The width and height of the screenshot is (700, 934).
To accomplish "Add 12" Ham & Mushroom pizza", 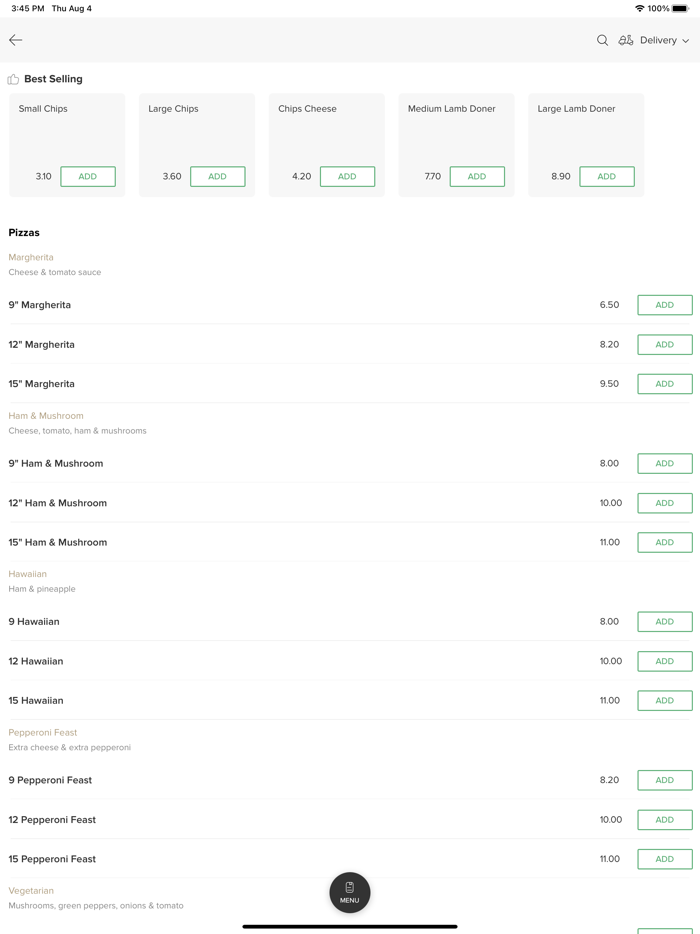I will [x=665, y=503].
